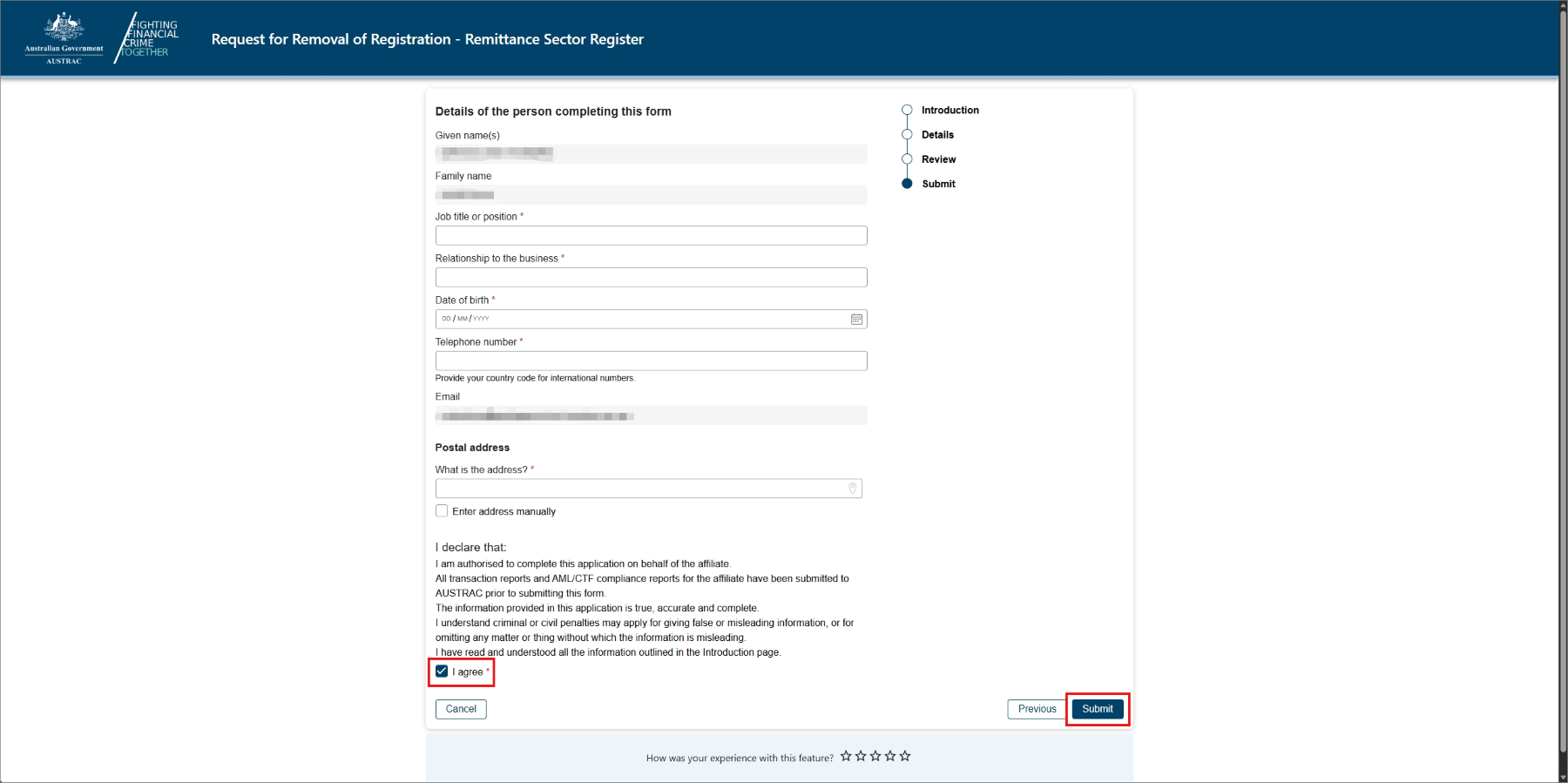Click the Australian Government AUSTRAC logo
The width and height of the screenshot is (1568, 783).
(64, 38)
